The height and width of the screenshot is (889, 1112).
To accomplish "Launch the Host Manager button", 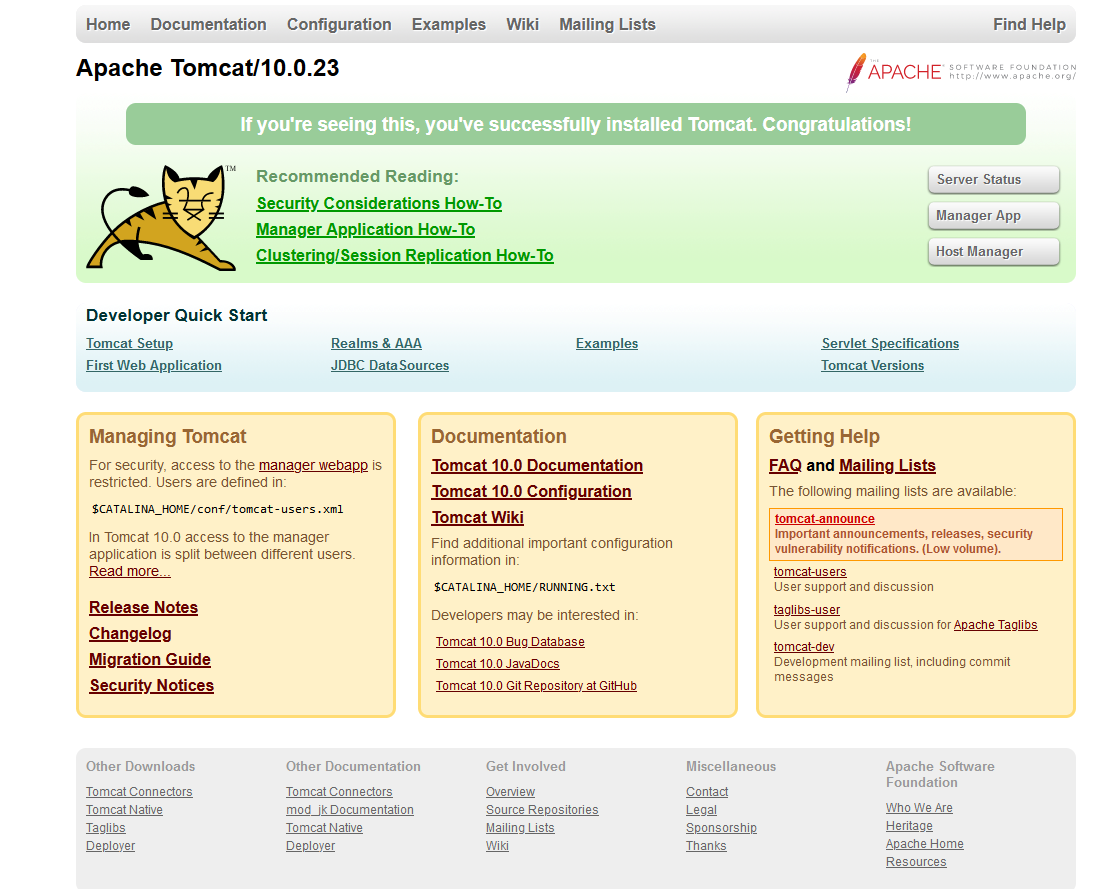I will pos(994,252).
